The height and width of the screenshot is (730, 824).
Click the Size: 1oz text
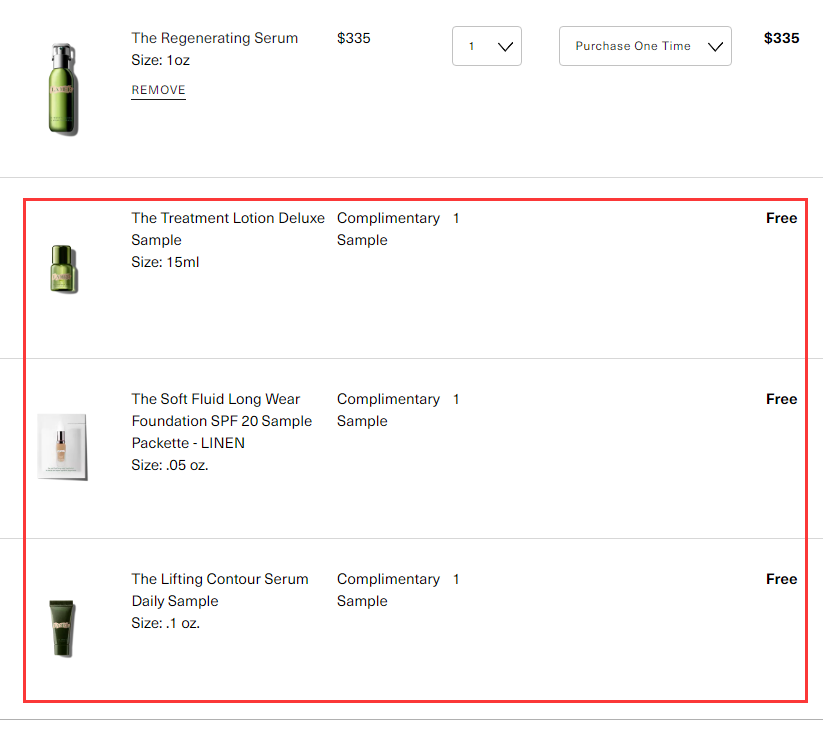160,60
